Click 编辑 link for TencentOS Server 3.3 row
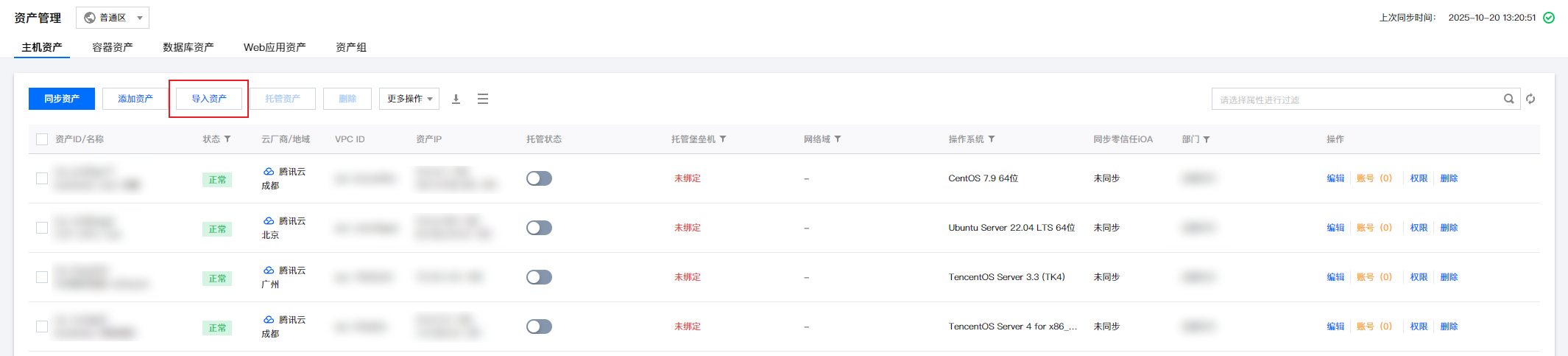Screen dimensions: 1568x356 point(1335,277)
